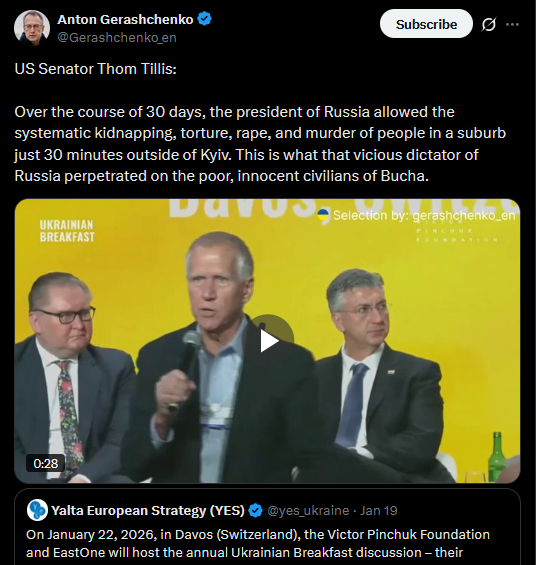Click the Ukraine flag icon in the video watermark
Screen dimensions: 536x565
pyautogui.click(x=323, y=215)
